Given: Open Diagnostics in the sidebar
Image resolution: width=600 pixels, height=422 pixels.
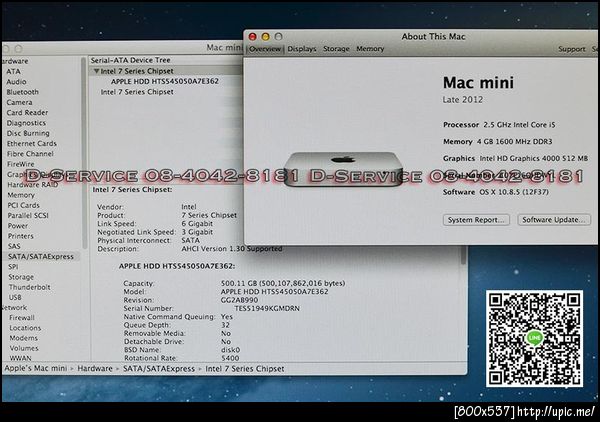Looking at the screenshot, I should (26, 123).
